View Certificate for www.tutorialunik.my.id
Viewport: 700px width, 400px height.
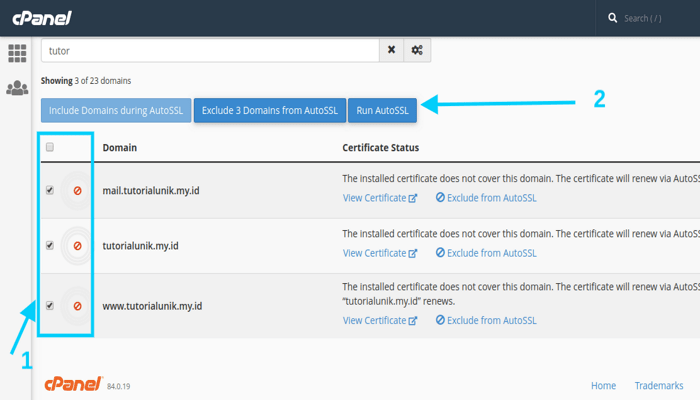tap(380, 321)
